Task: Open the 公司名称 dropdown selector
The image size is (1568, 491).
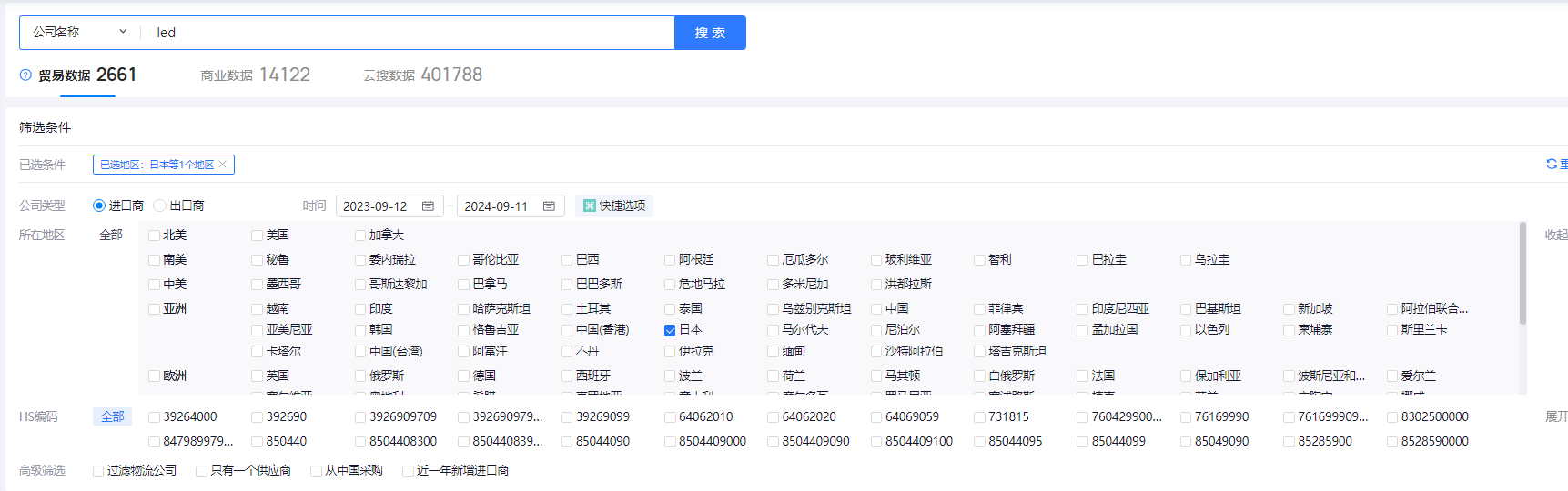Action: 80,33
